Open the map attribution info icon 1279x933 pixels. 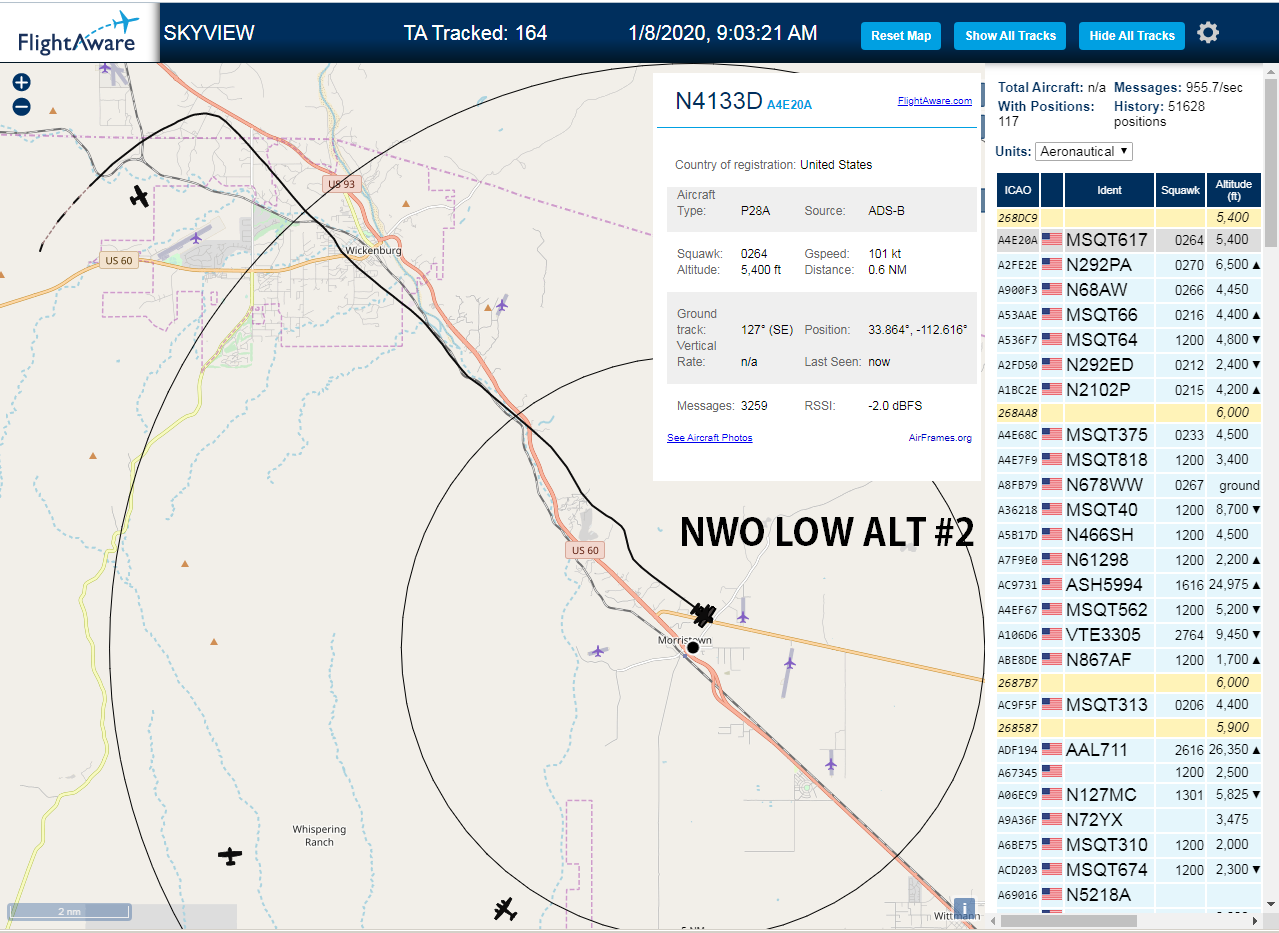pyautogui.click(x=964, y=908)
